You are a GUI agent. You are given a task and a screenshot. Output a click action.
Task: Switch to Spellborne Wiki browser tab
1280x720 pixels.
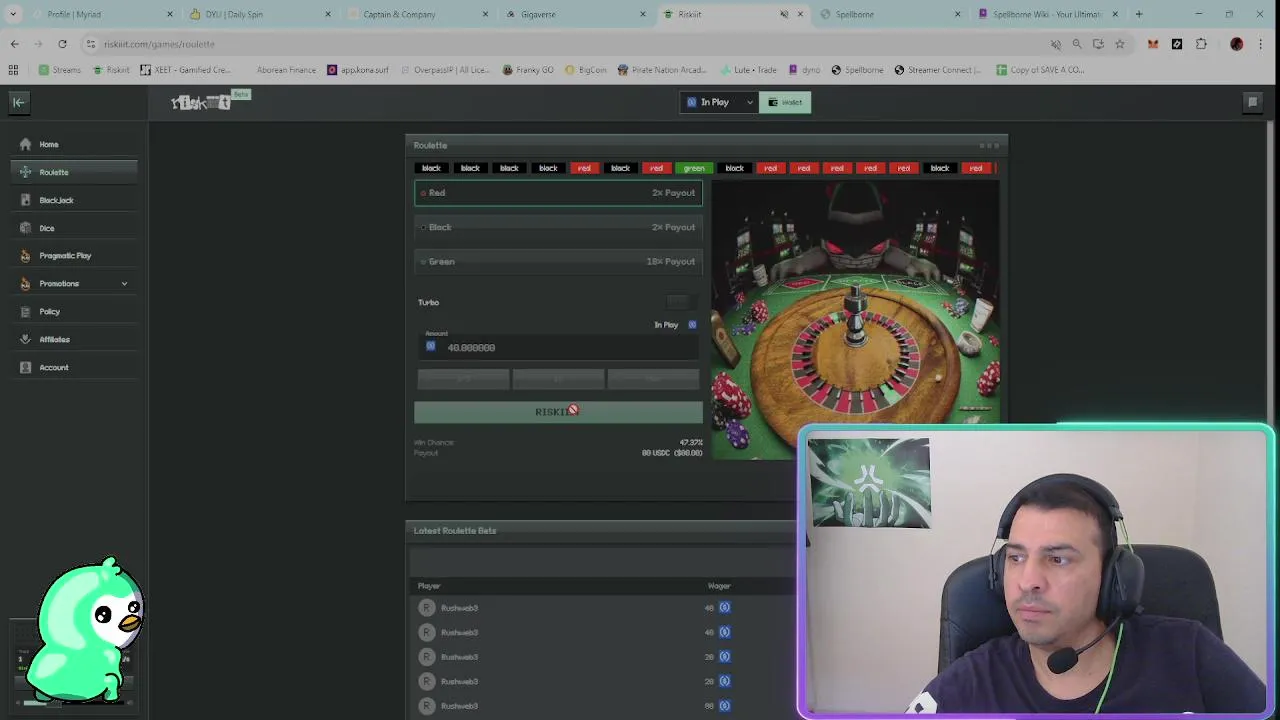point(1046,14)
